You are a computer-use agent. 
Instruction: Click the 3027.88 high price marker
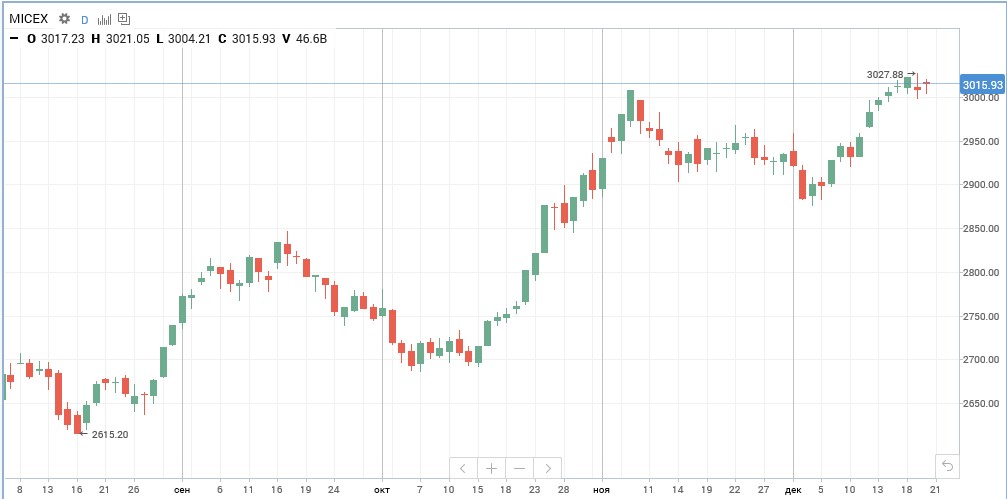[885, 74]
